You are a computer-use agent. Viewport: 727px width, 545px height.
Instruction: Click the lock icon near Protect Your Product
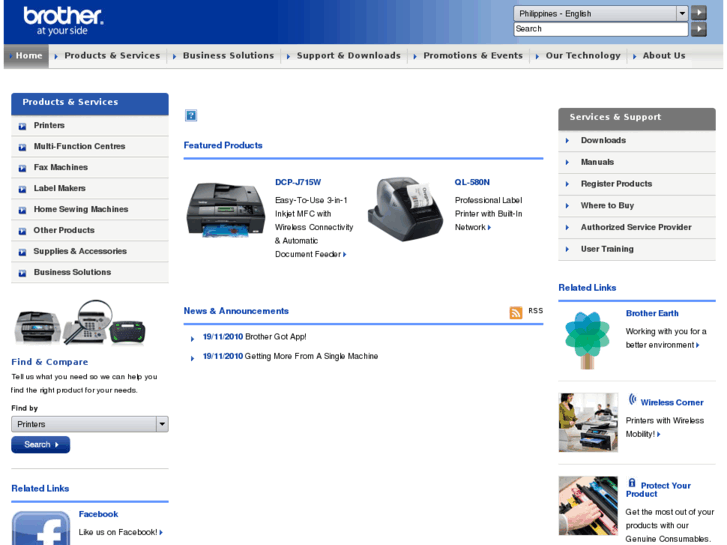(631, 483)
